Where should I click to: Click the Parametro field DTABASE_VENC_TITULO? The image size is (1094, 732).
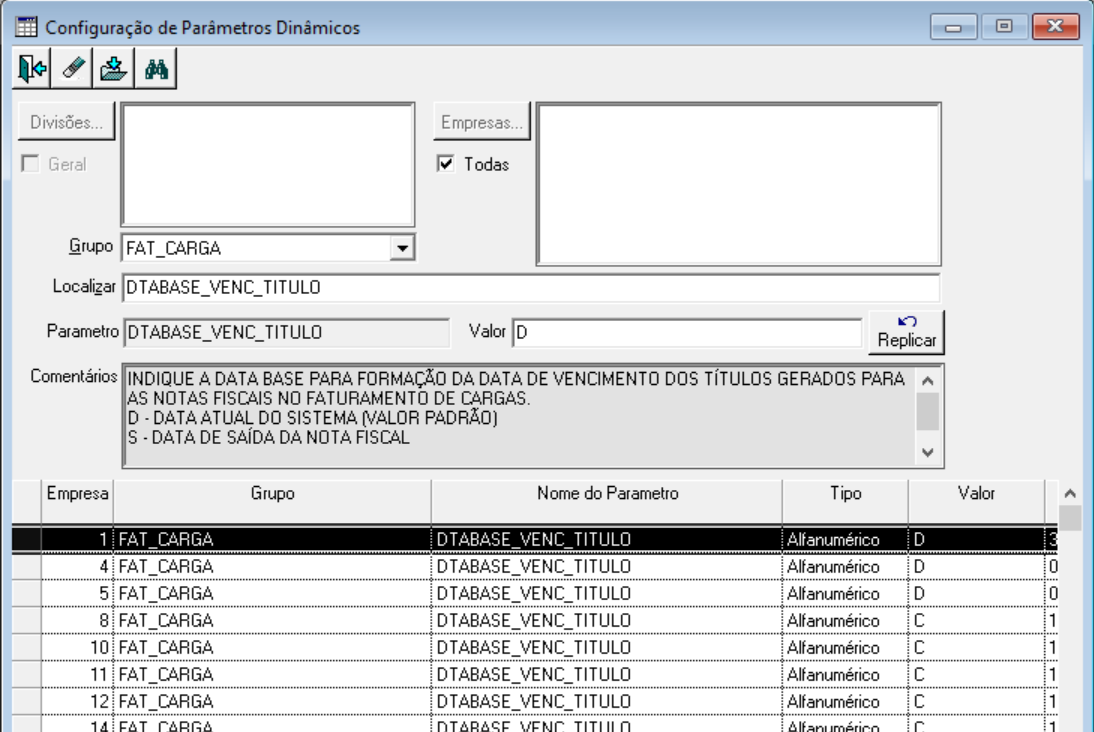[286, 332]
